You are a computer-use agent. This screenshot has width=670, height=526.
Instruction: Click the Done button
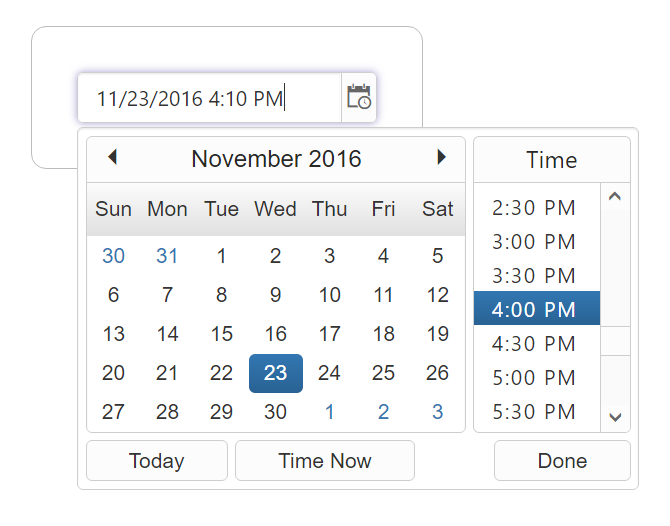[x=562, y=461]
